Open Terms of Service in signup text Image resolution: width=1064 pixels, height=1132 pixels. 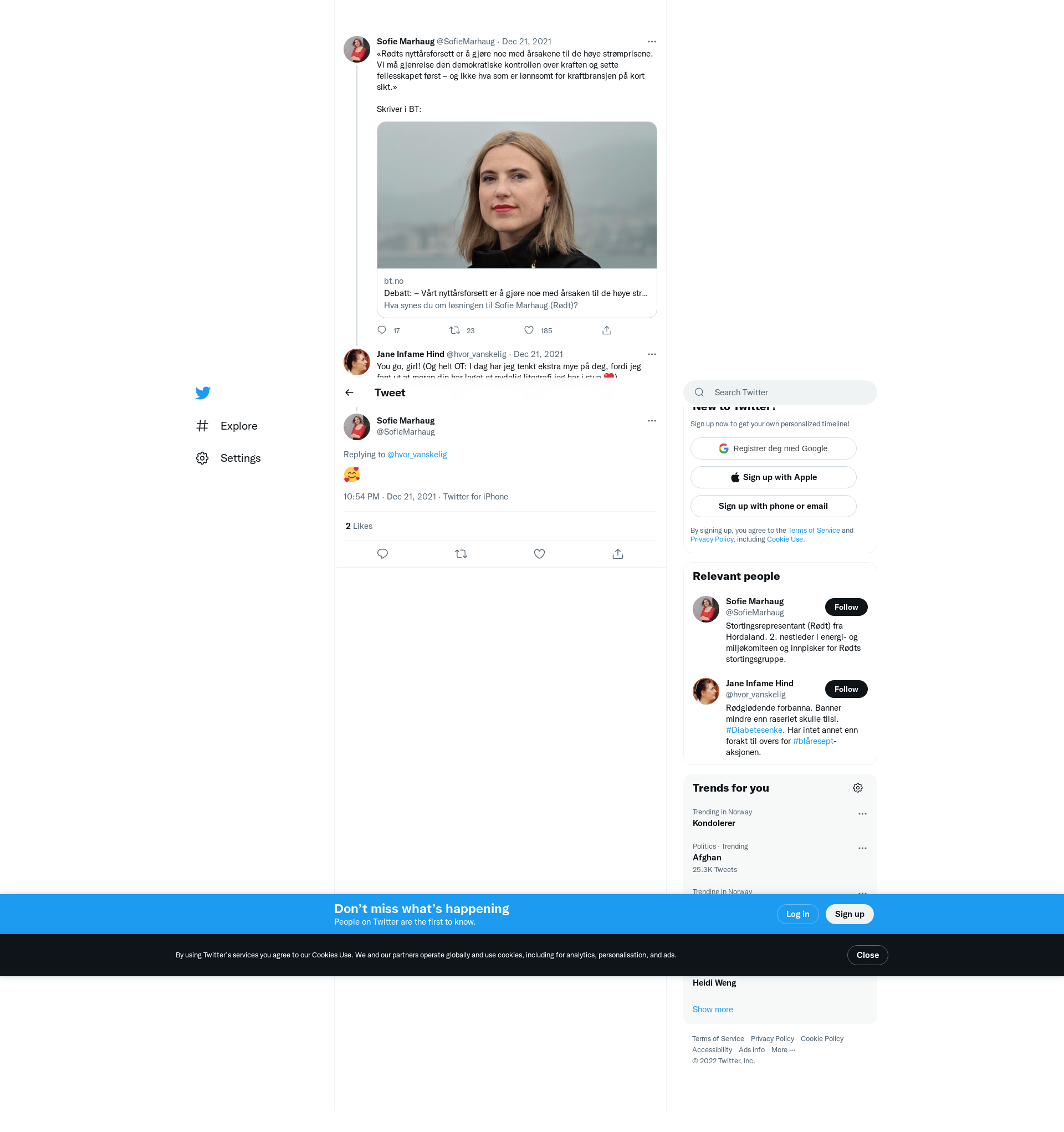[814, 531]
